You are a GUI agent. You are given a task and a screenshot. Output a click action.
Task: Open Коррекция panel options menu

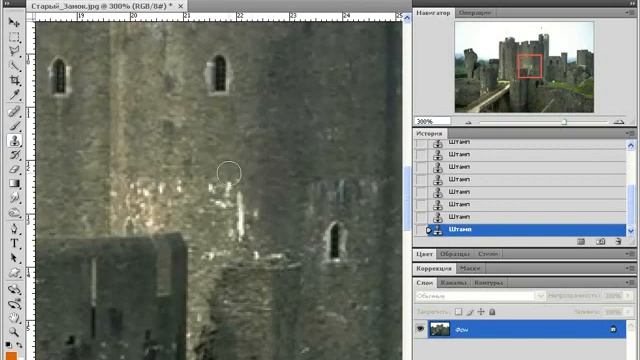click(x=630, y=268)
